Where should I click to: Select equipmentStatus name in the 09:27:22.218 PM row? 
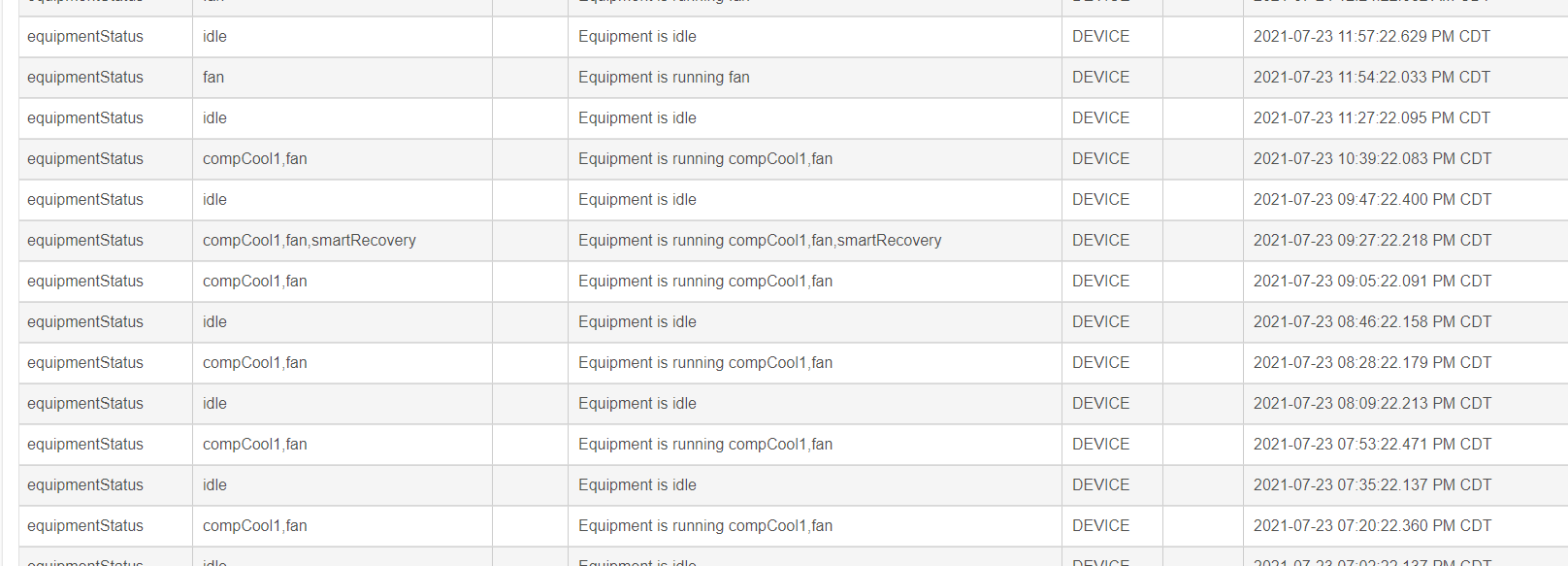point(85,241)
